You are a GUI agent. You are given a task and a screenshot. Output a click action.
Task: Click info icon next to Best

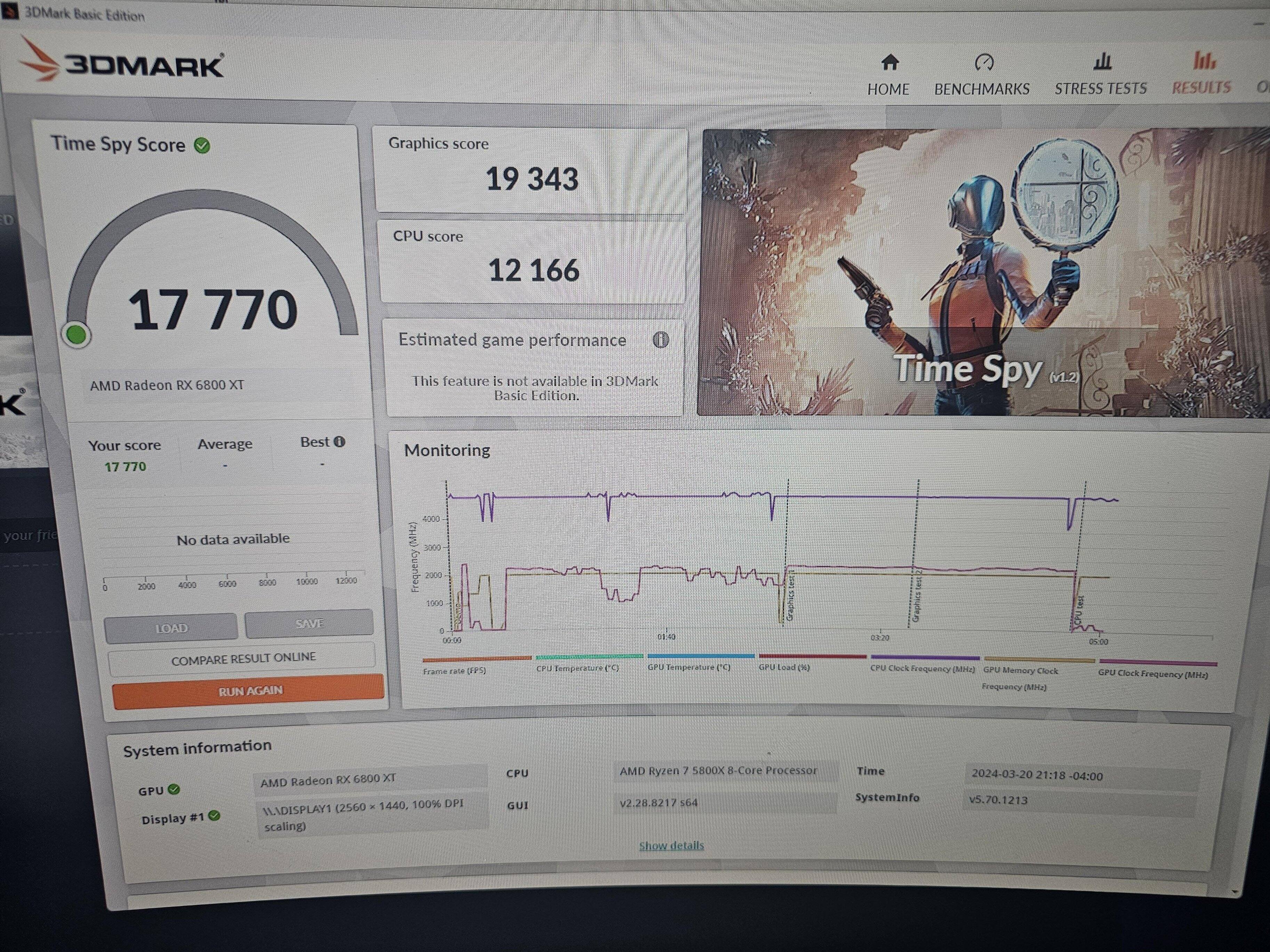tap(340, 441)
